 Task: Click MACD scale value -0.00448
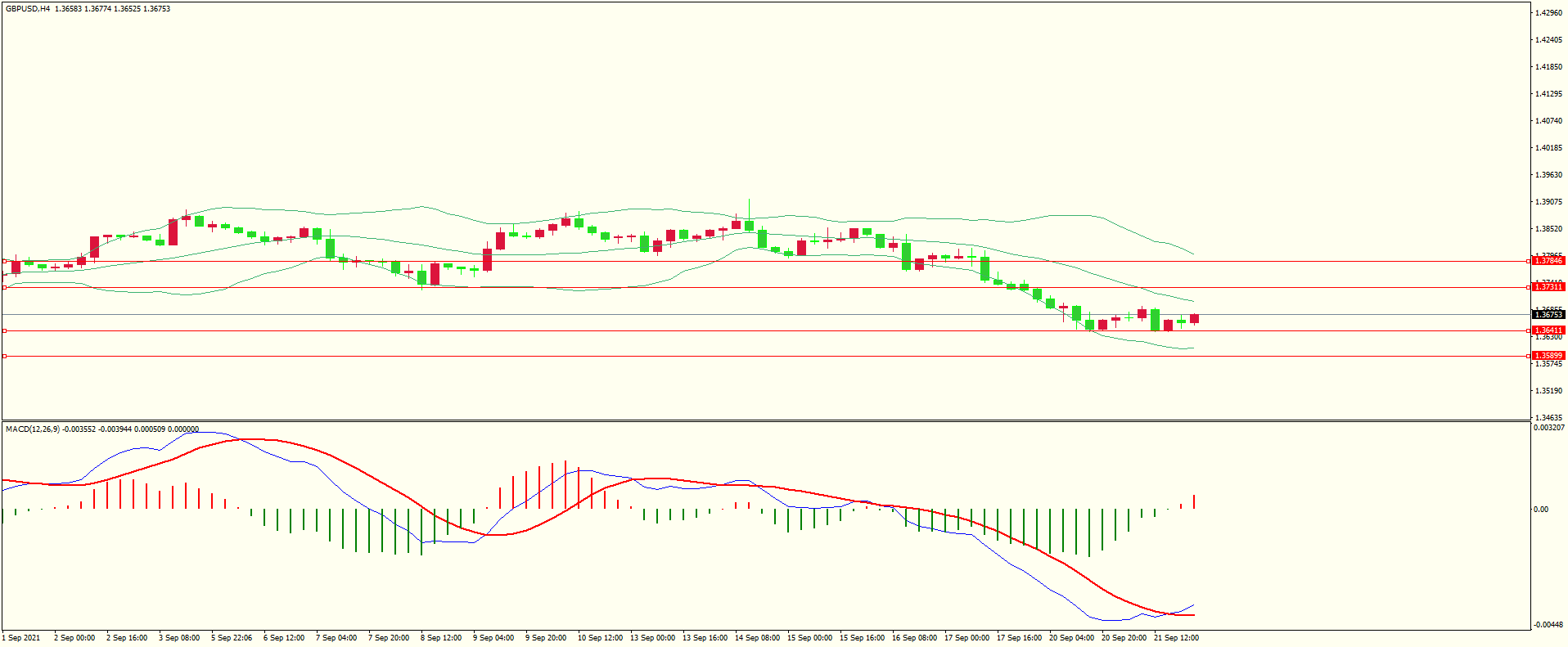coord(1549,625)
